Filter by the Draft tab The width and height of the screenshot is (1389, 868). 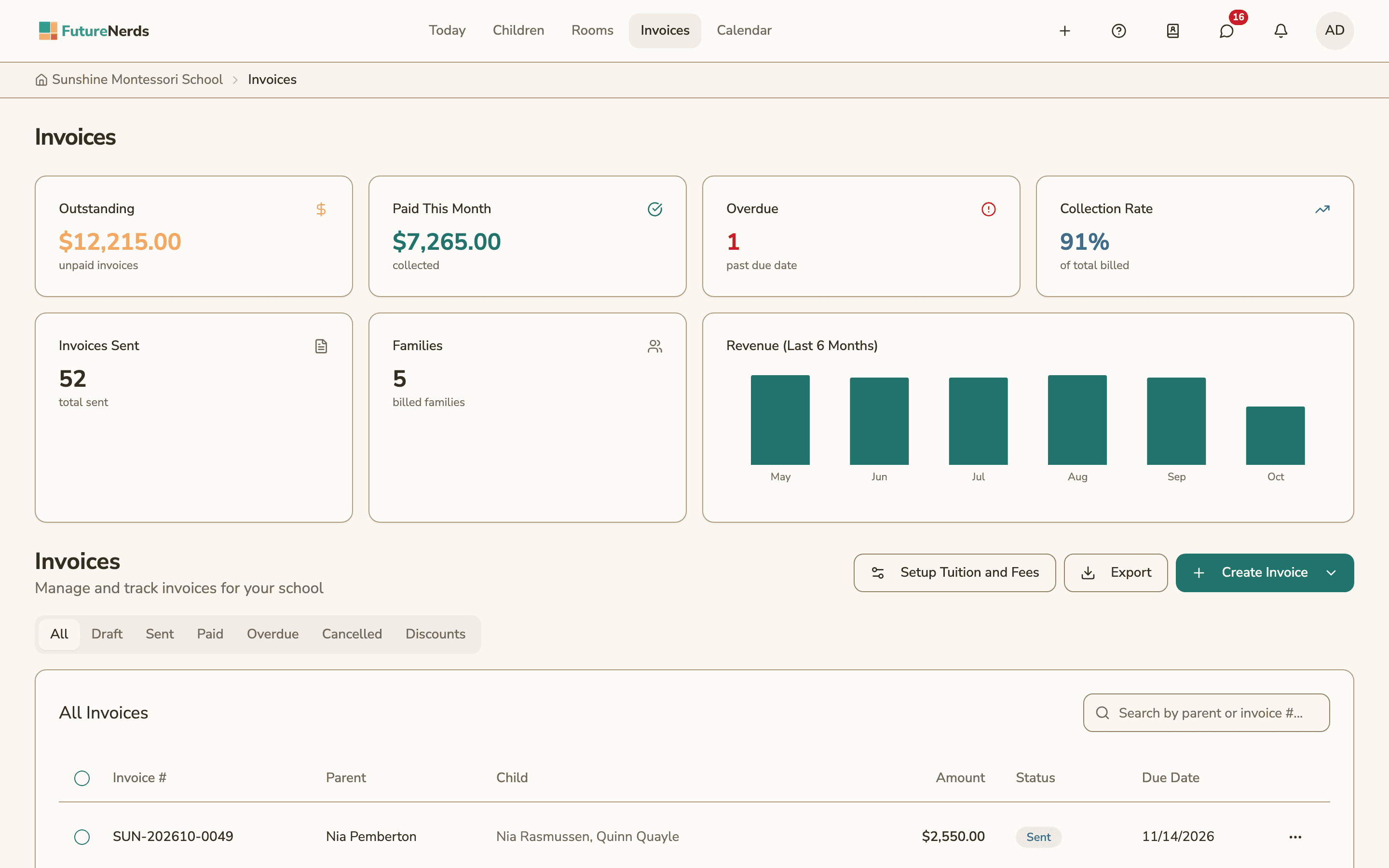[x=107, y=634]
